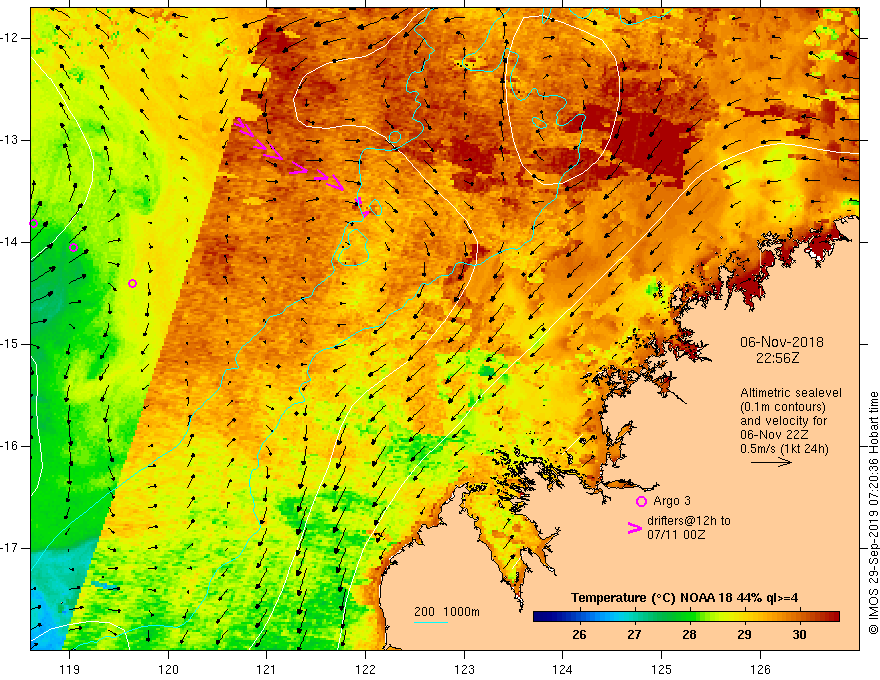Click the 119 longitude axis label
This screenshot has height=680, width=880.
point(70,669)
